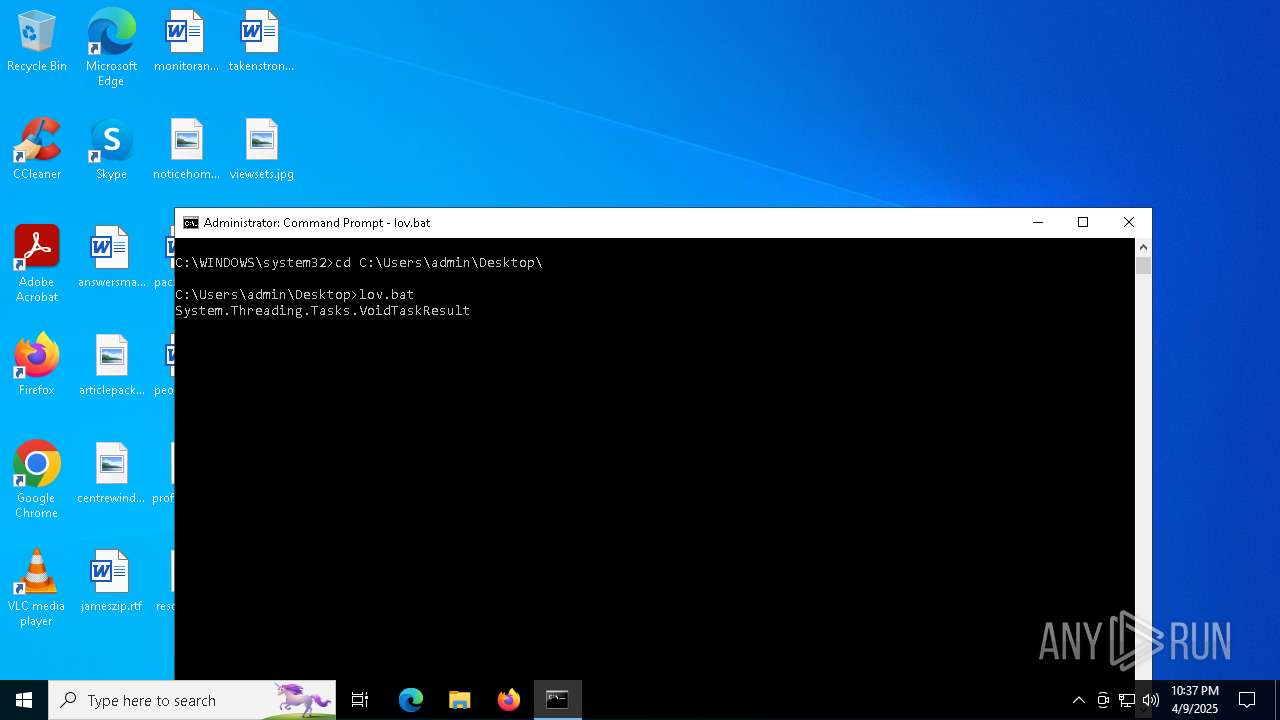Select the centrewind image file
The image size is (1280, 720).
(111, 473)
